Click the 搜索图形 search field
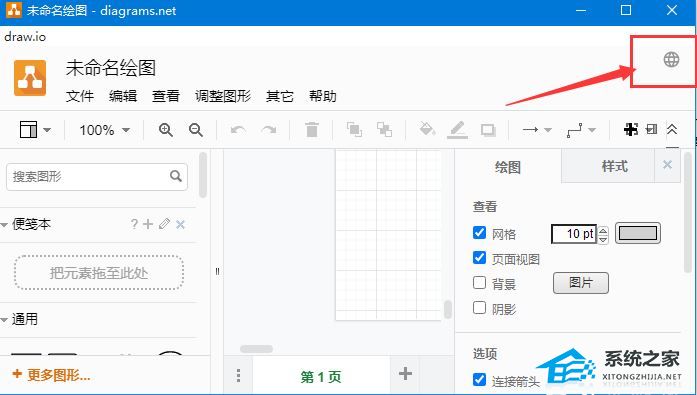 (x=97, y=176)
